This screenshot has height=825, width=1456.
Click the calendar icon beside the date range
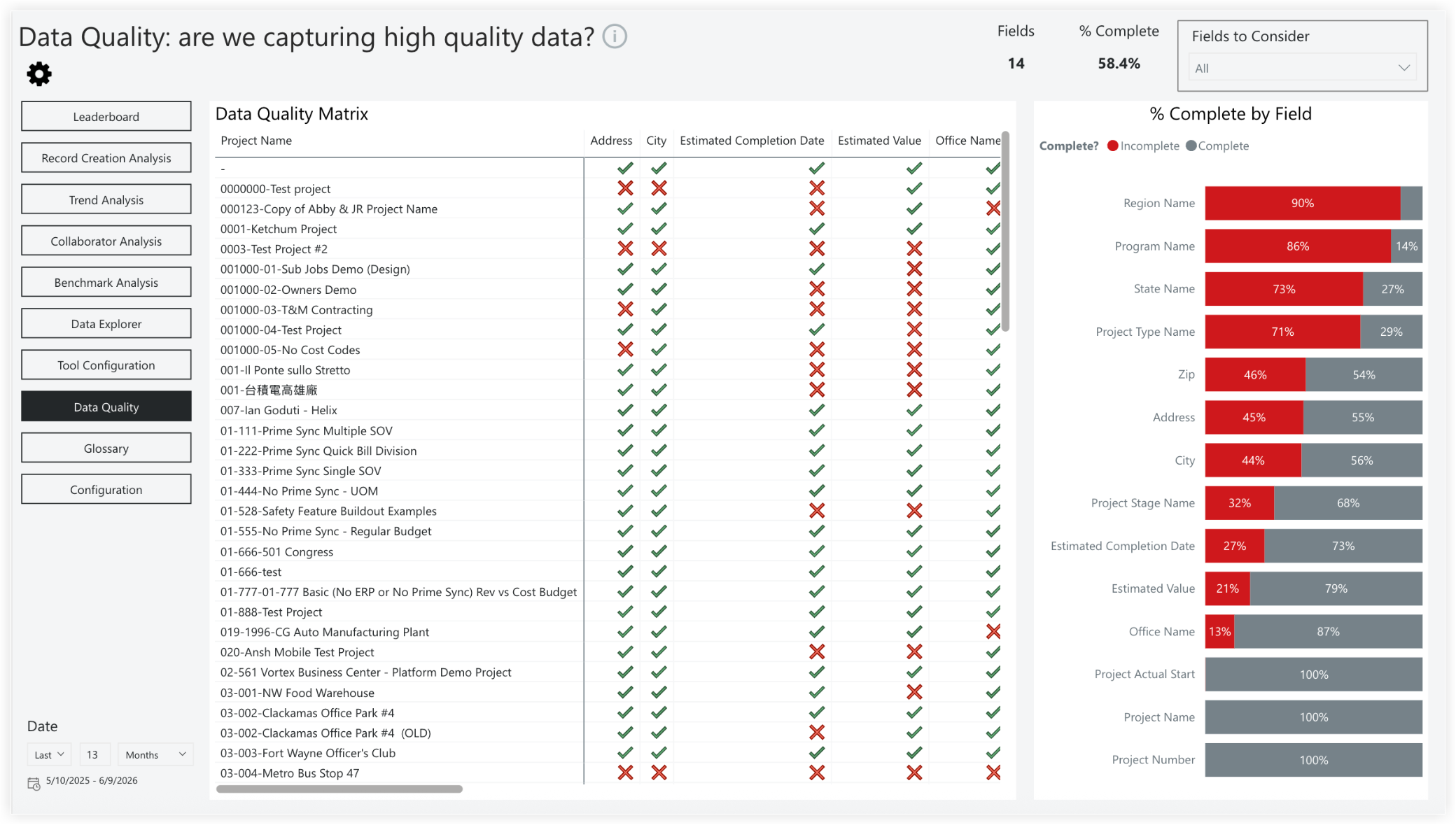[x=34, y=784]
